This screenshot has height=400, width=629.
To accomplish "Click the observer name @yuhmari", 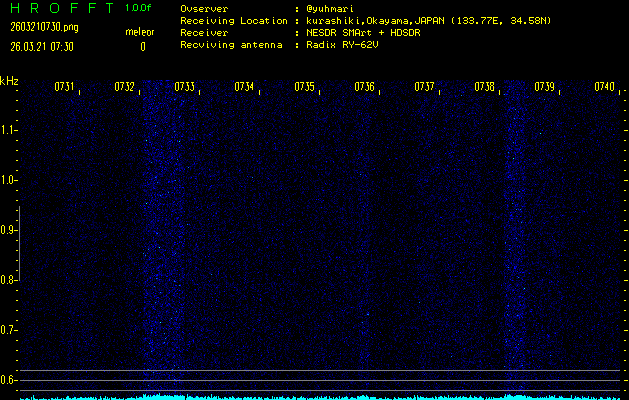I will pyautogui.click(x=330, y=9).
